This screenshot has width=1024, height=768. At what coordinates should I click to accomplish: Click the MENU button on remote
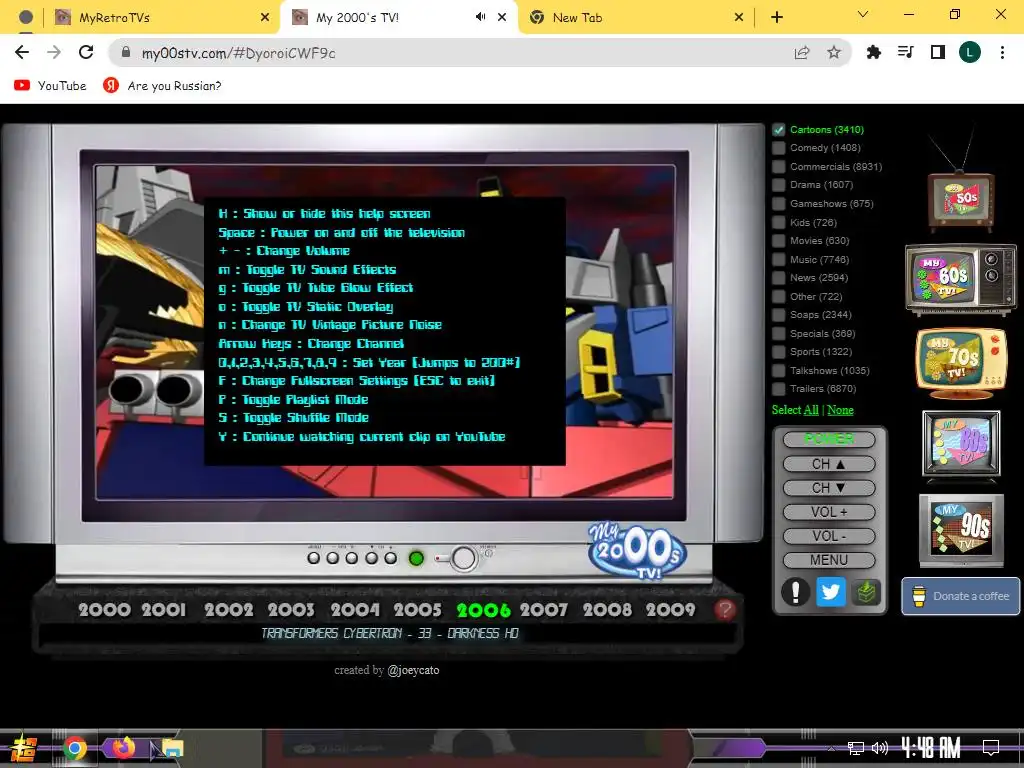(829, 560)
